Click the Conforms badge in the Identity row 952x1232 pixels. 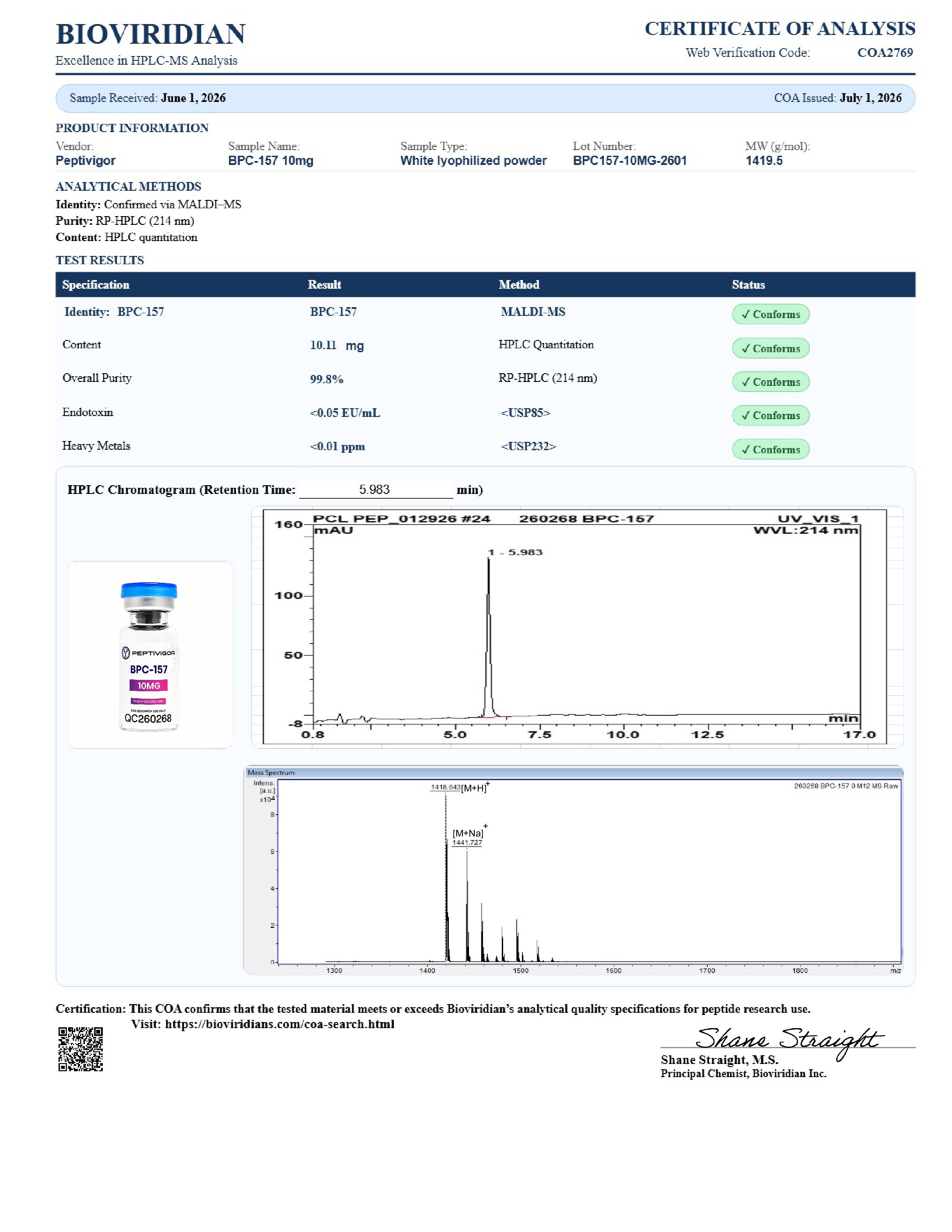[770, 314]
